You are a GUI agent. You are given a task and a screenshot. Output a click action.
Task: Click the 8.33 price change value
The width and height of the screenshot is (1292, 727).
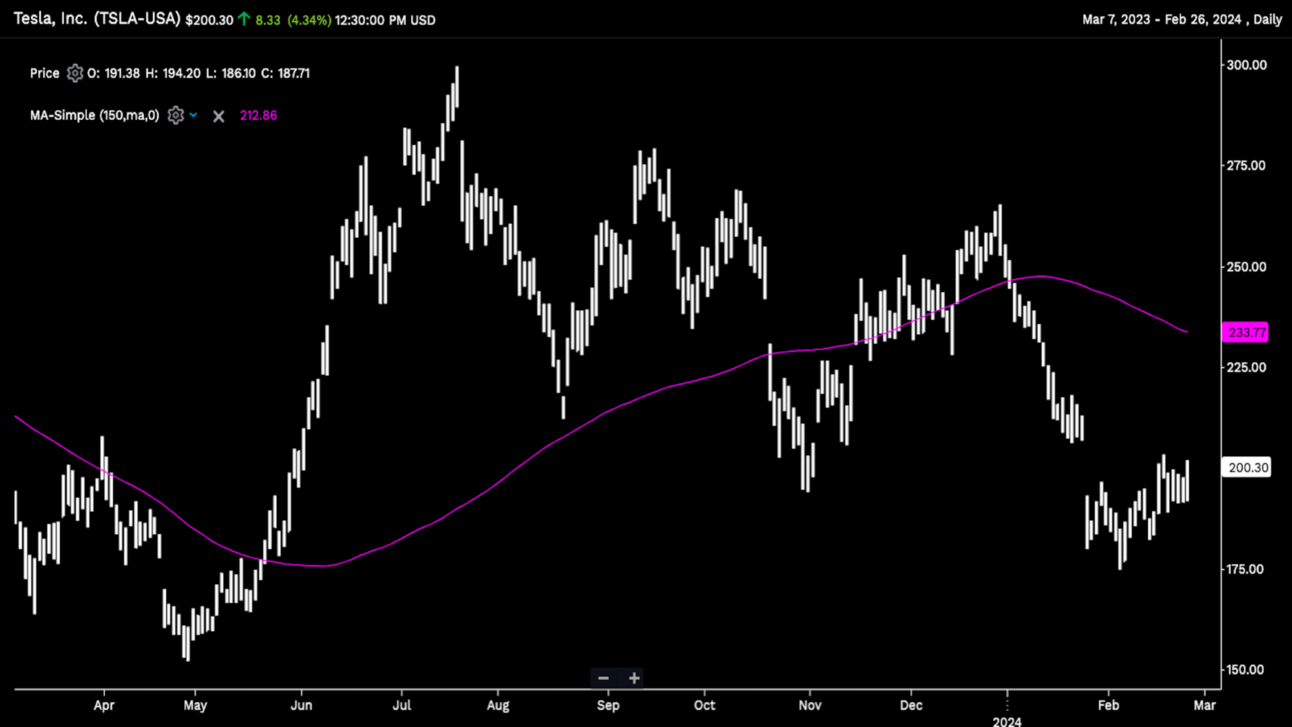pyautogui.click(x=268, y=20)
